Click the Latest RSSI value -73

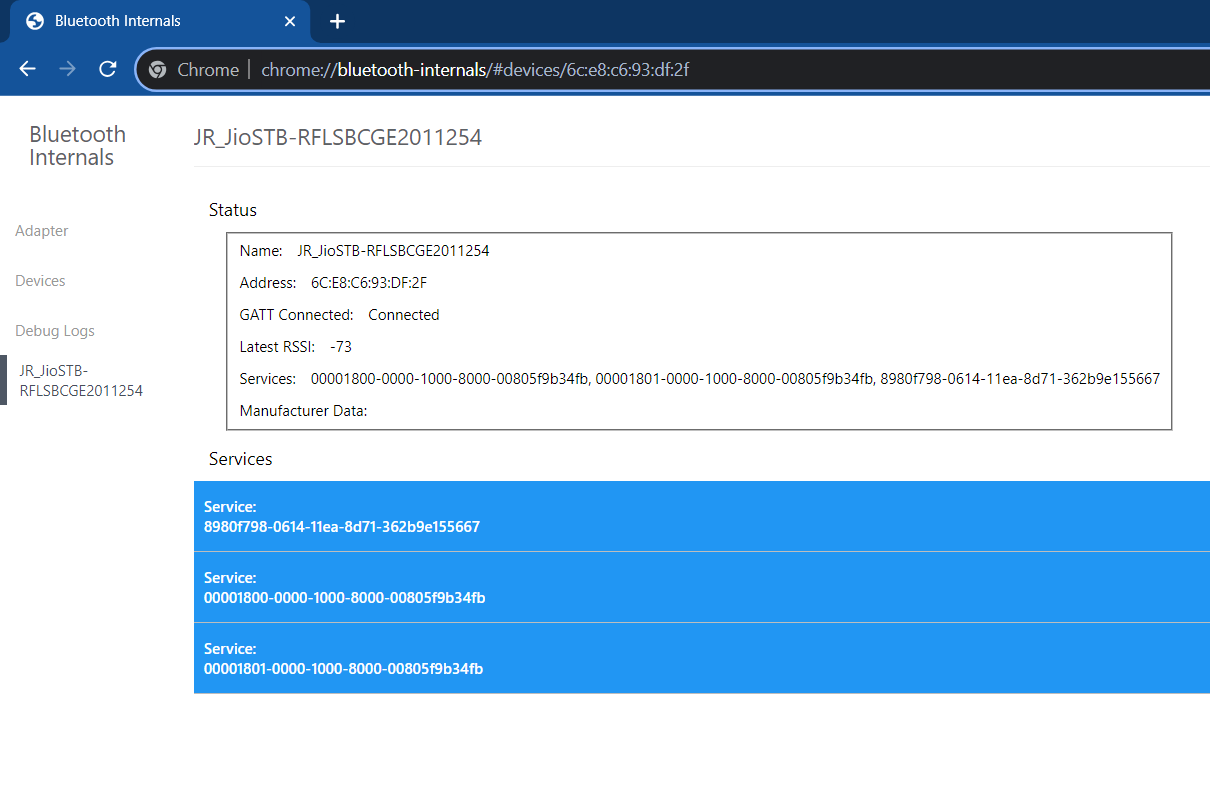[x=341, y=347]
